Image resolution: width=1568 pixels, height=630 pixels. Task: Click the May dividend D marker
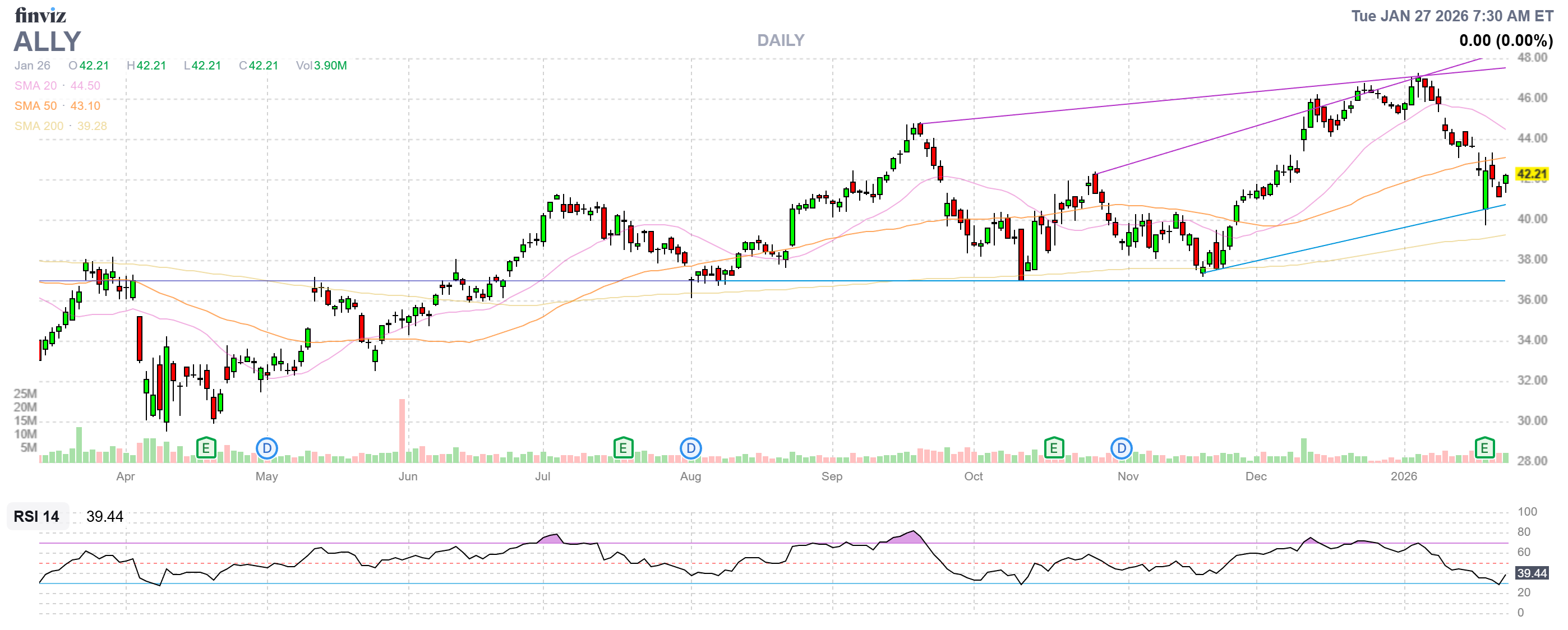point(266,448)
